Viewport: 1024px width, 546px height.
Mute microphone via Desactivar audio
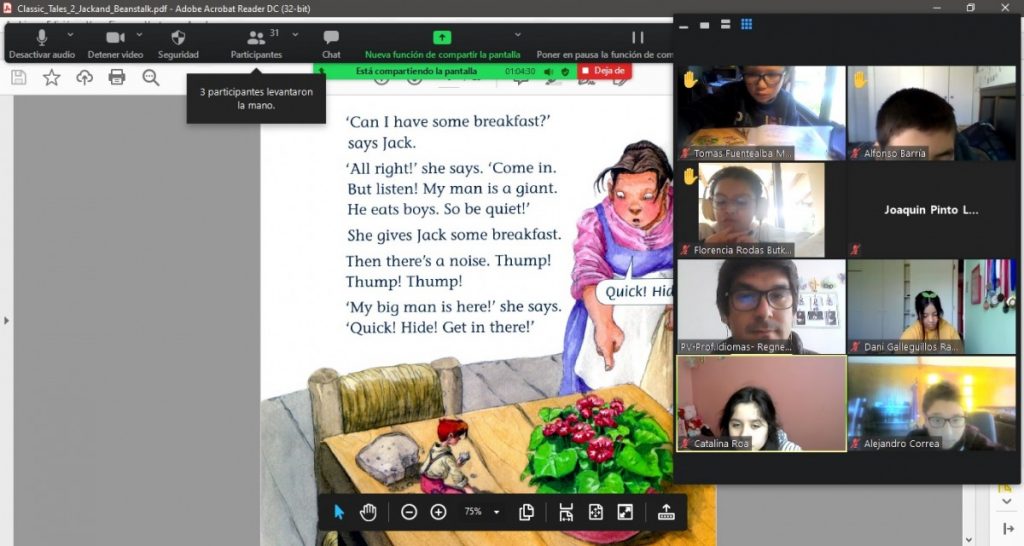click(x=42, y=43)
